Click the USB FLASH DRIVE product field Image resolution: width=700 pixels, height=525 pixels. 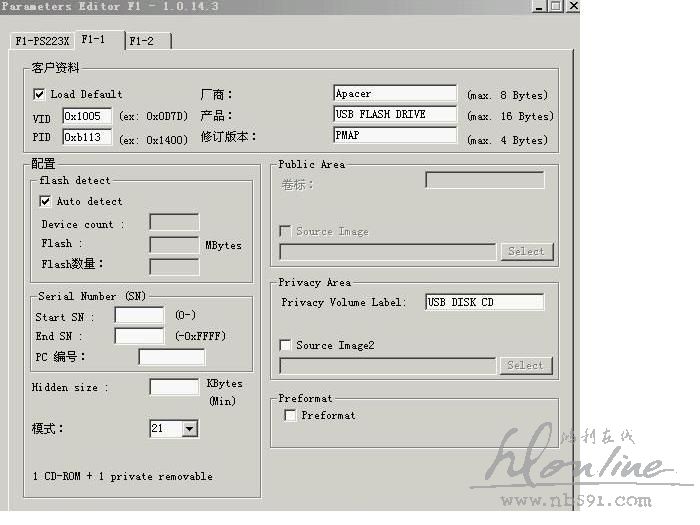pos(394,115)
